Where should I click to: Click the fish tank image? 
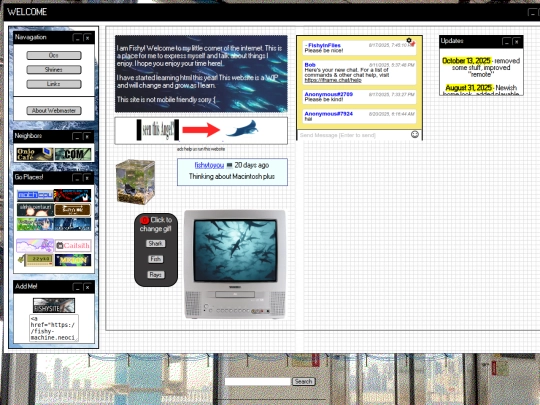click(x=135, y=182)
